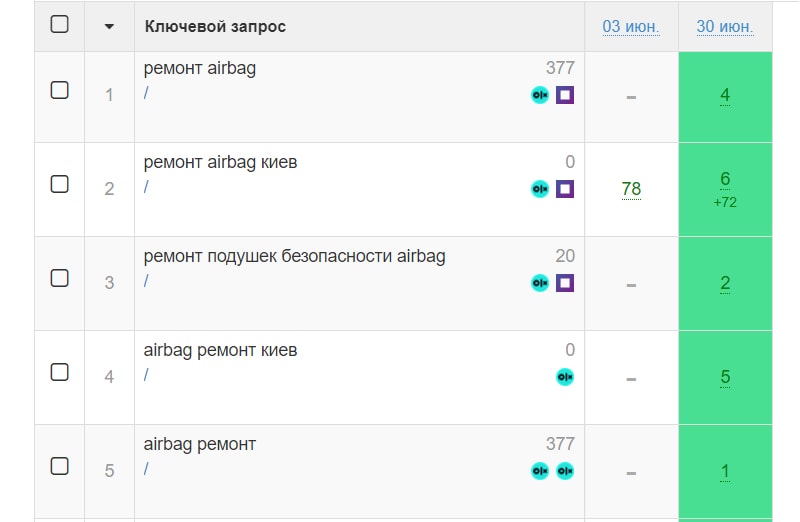Viewport: 800px width, 522px height.
Task: Click the cyan icon for "ремонт airbag киев"
Action: [x=540, y=189]
